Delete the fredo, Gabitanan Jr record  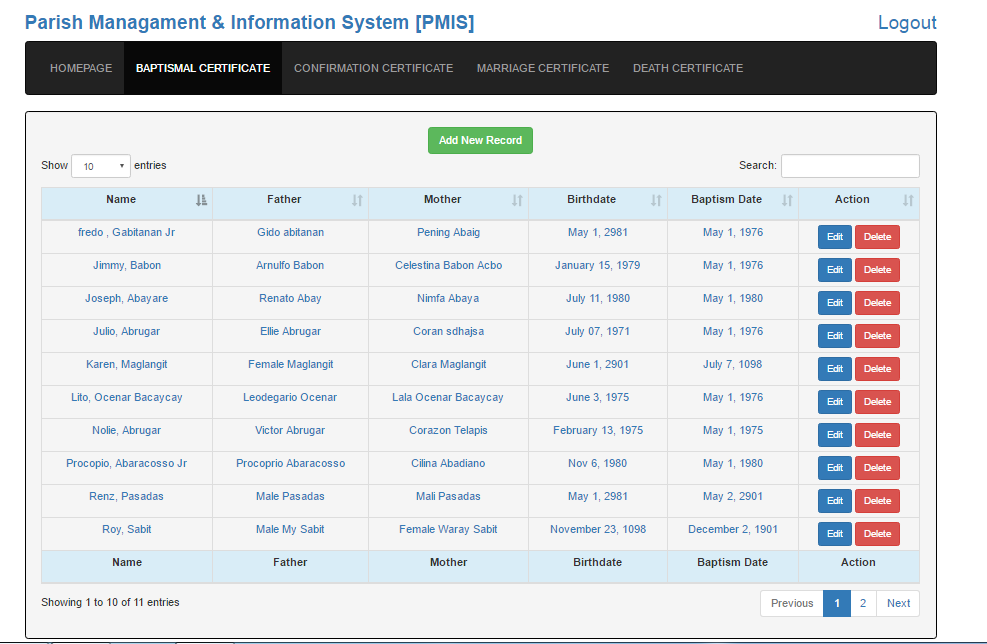[877, 237]
